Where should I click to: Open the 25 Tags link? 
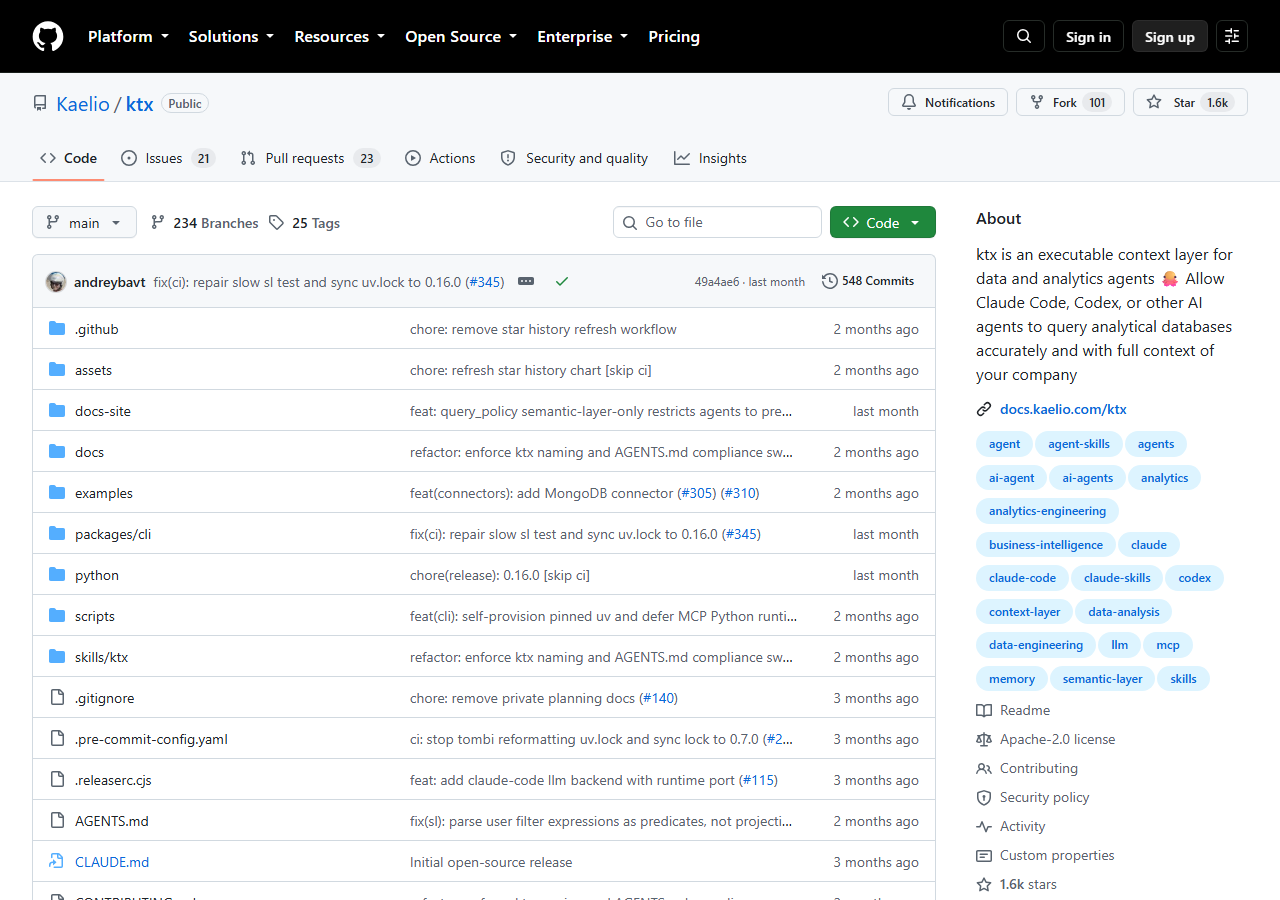305,223
